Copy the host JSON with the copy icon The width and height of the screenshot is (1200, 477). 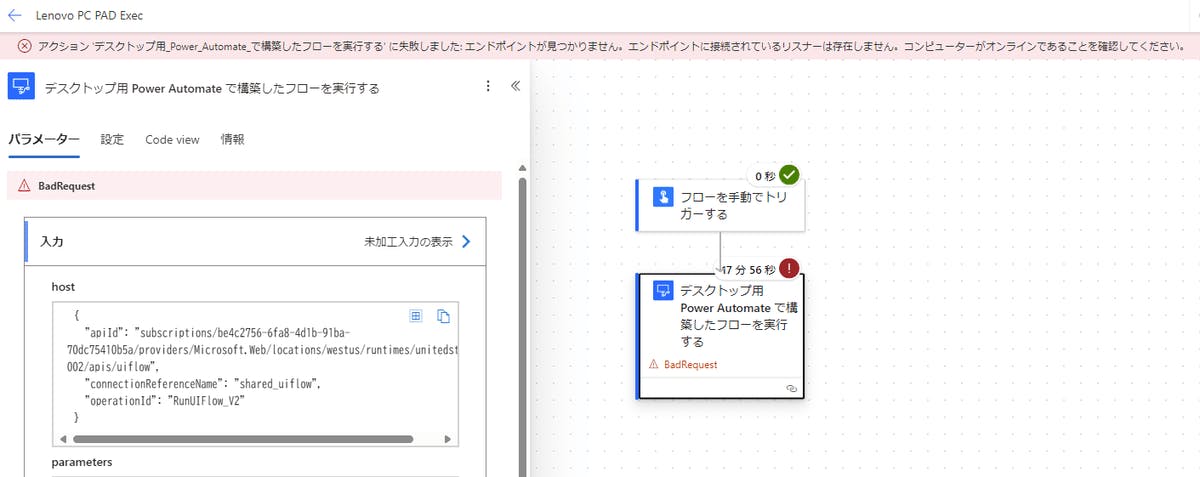coord(444,316)
